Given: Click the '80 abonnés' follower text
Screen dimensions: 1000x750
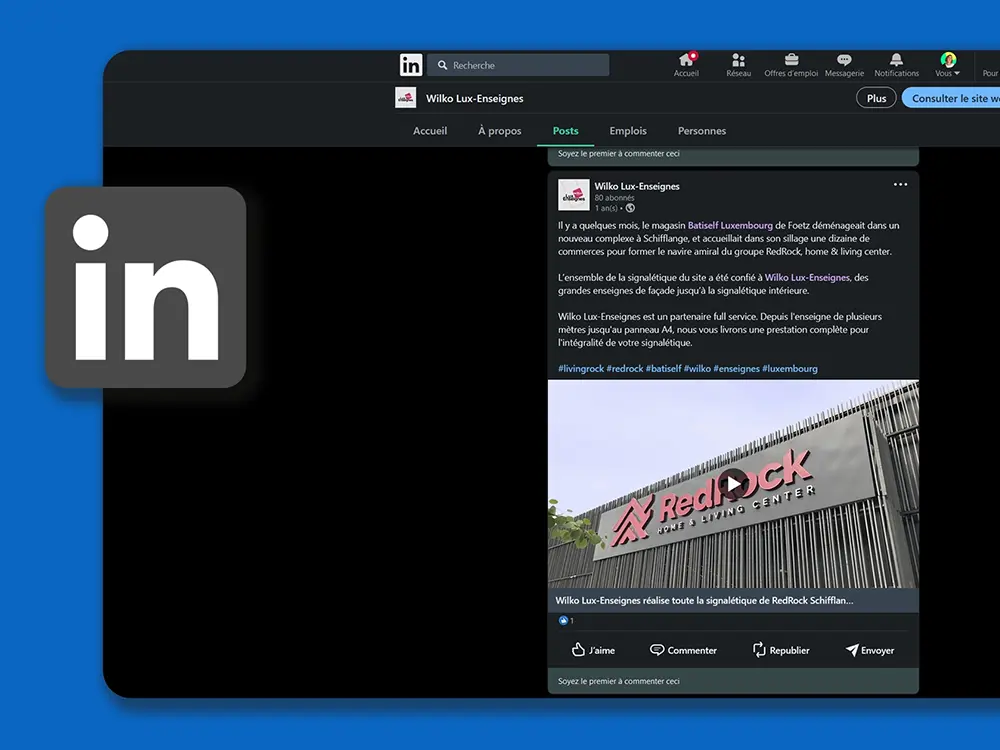Looking at the screenshot, I should 614,198.
